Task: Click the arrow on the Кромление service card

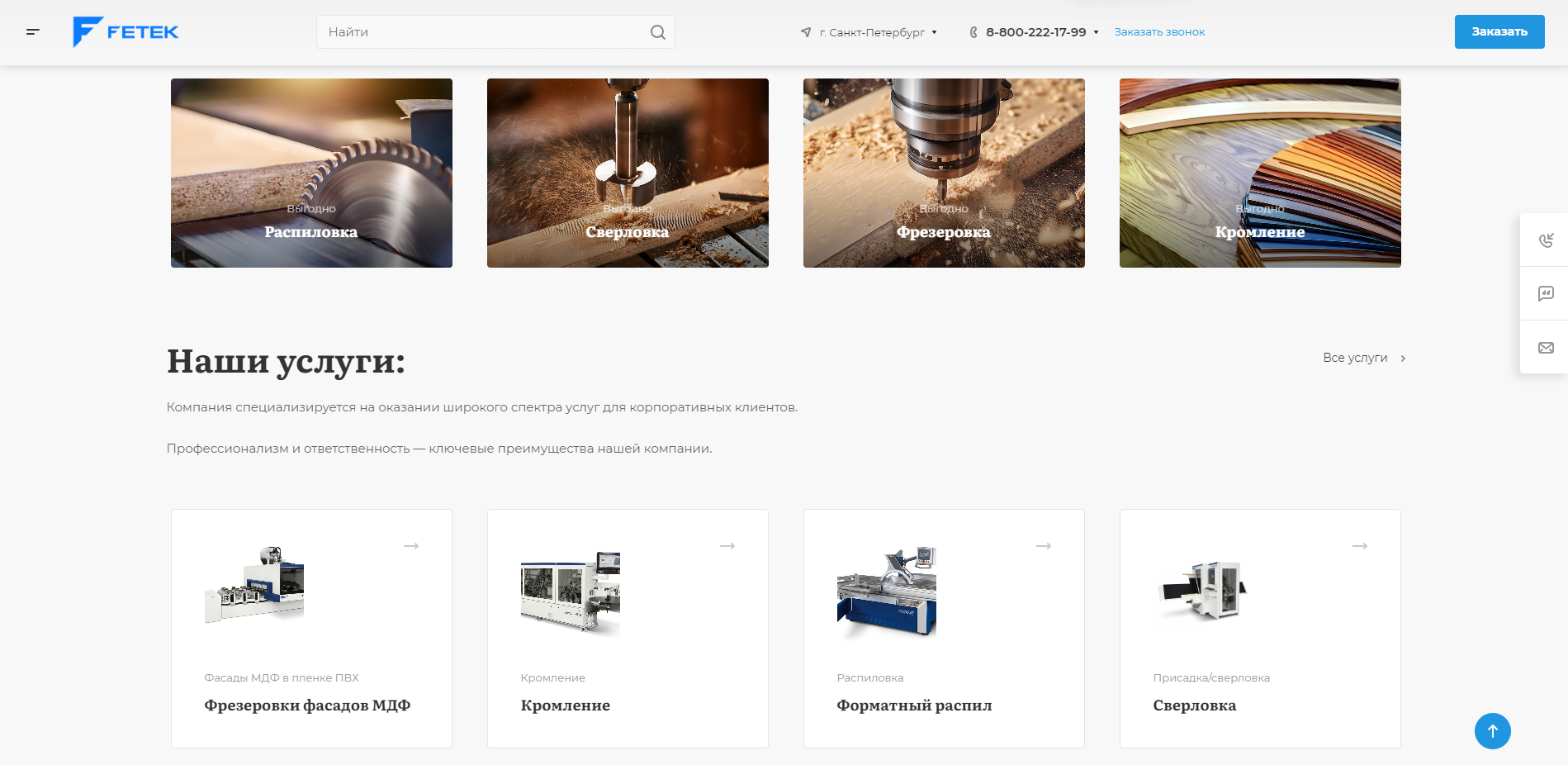Action: coord(727,546)
